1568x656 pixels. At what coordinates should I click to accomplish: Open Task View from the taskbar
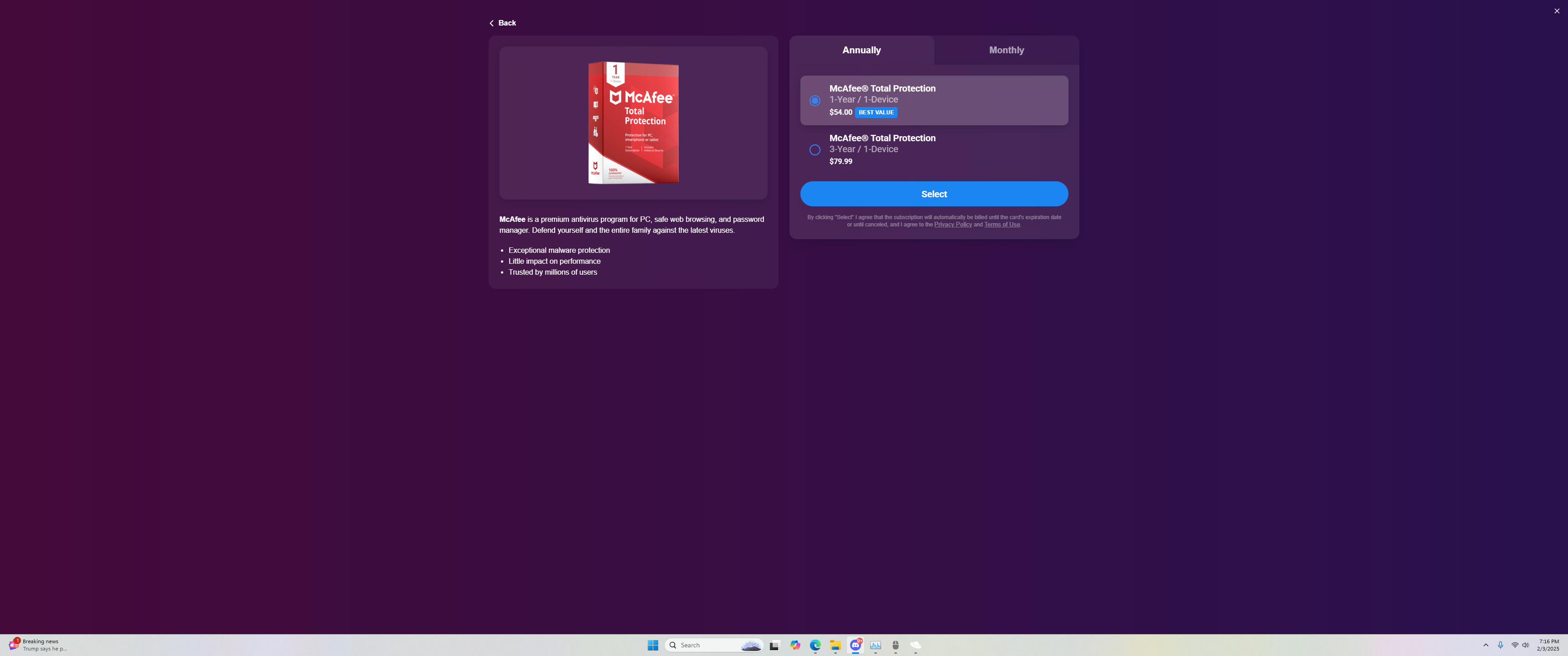point(774,645)
